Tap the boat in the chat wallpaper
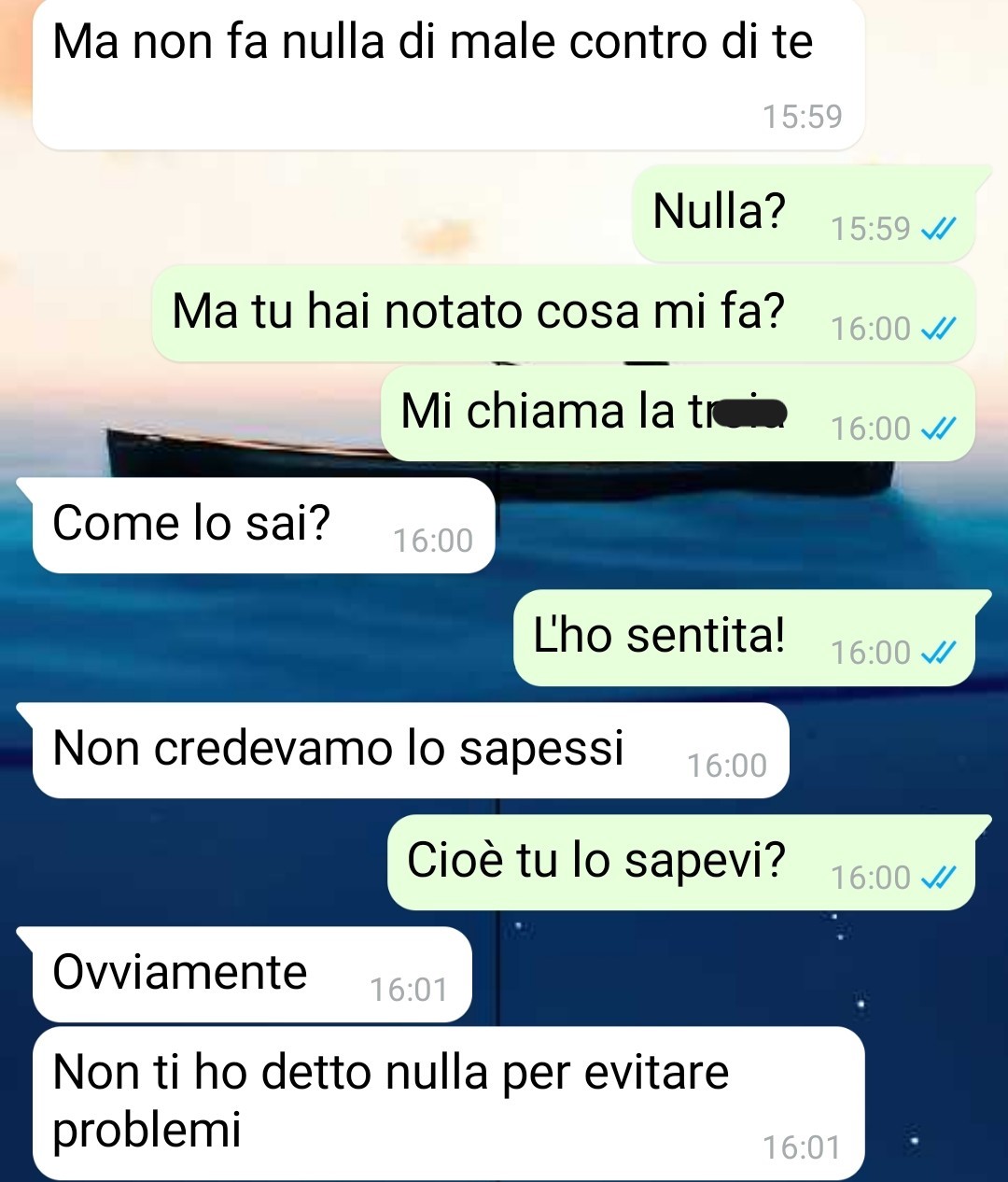Viewport: 1008px width, 1182px height. tap(243, 453)
